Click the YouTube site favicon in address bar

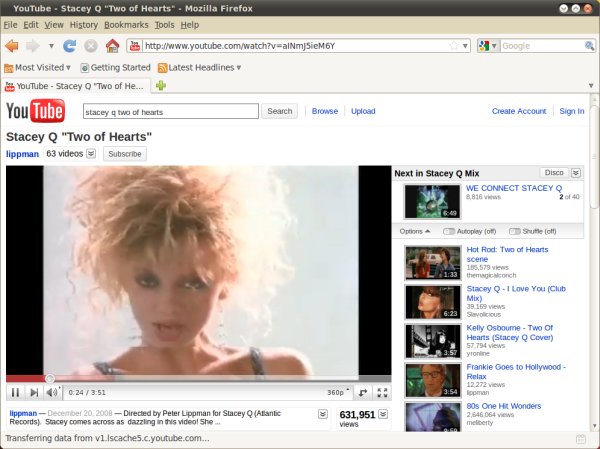pyautogui.click(x=135, y=46)
